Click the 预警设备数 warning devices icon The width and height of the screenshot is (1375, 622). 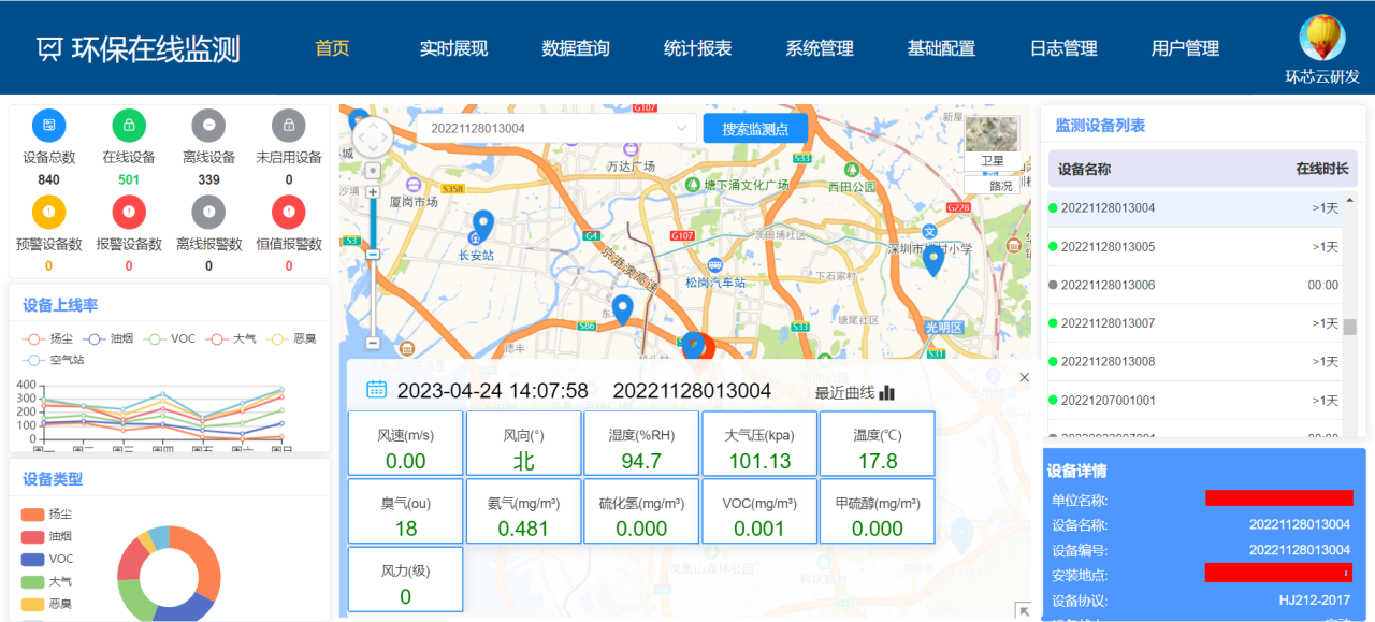click(x=48, y=212)
